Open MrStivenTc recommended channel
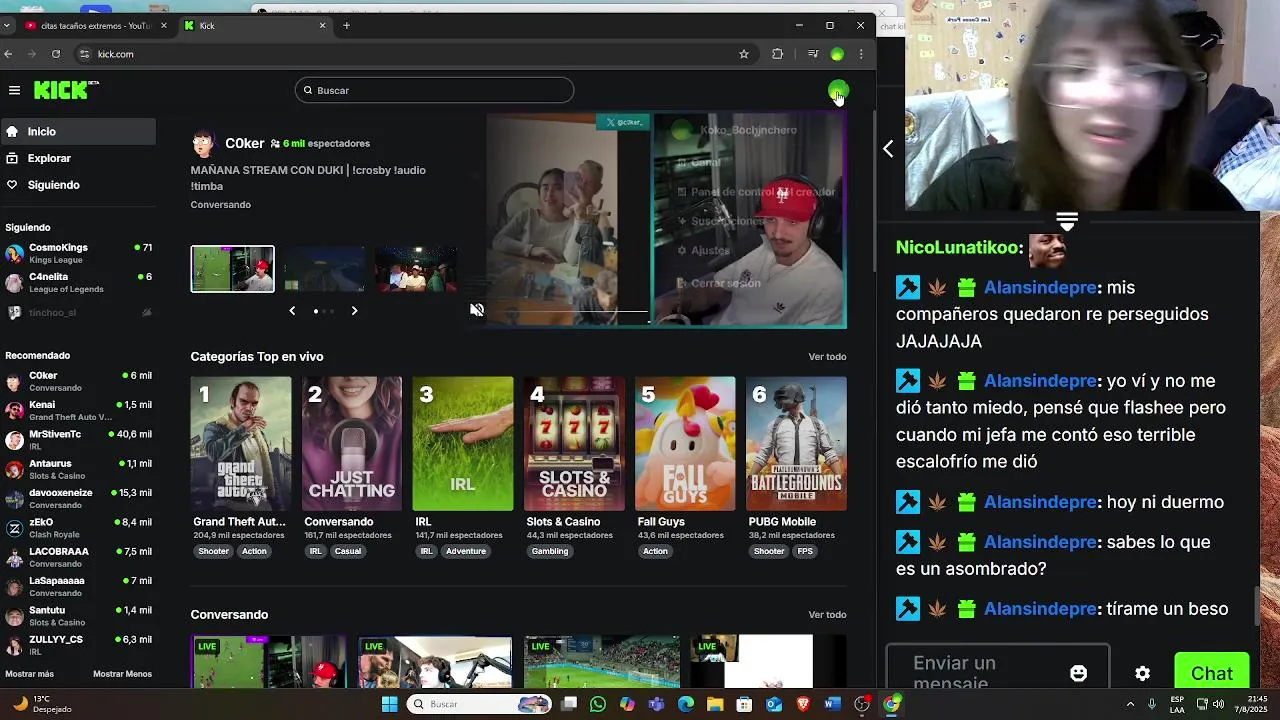Viewport: 1280px width, 720px height. tap(78, 440)
